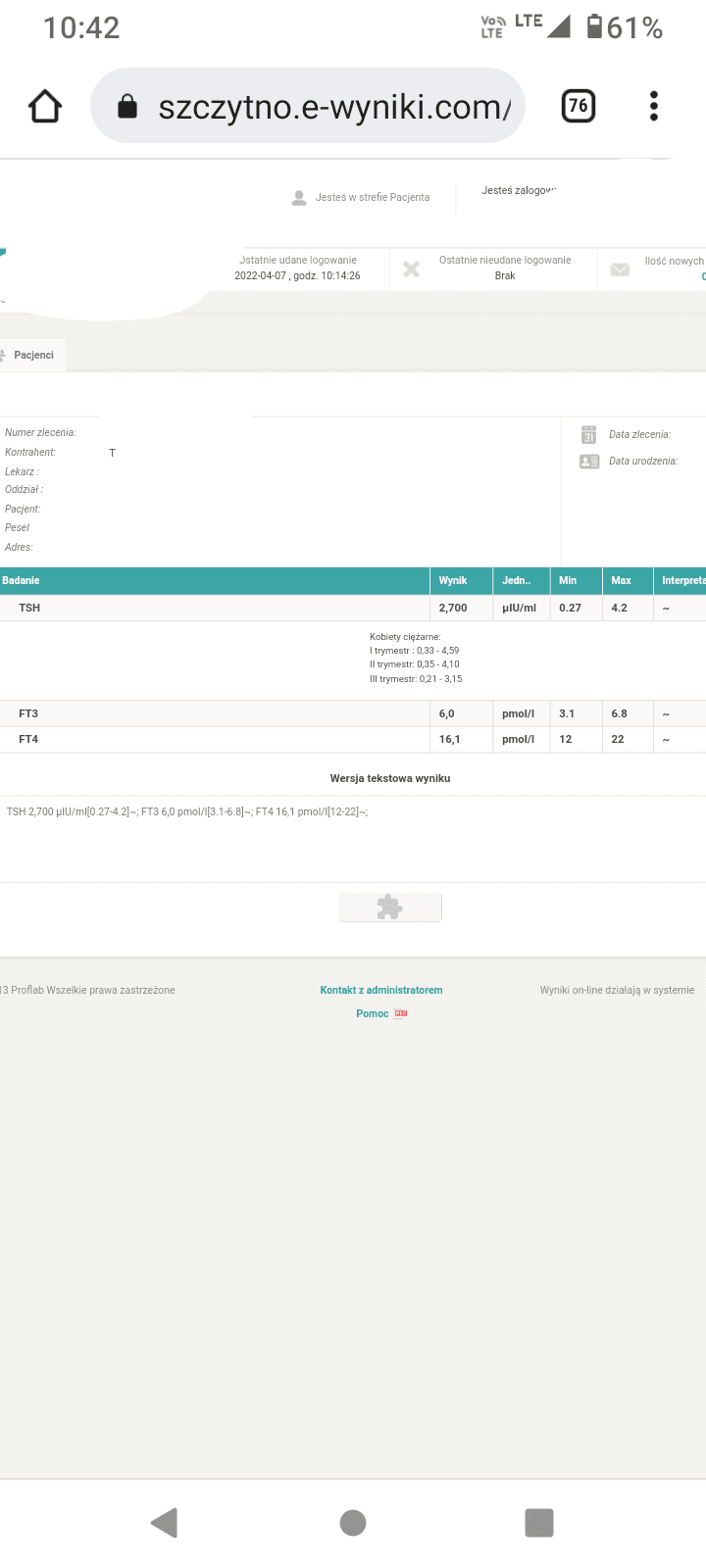Open the Chrome three-dot overflow menu
Image resolution: width=706 pixels, height=1568 pixels.
pyautogui.click(x=654, y=106)
